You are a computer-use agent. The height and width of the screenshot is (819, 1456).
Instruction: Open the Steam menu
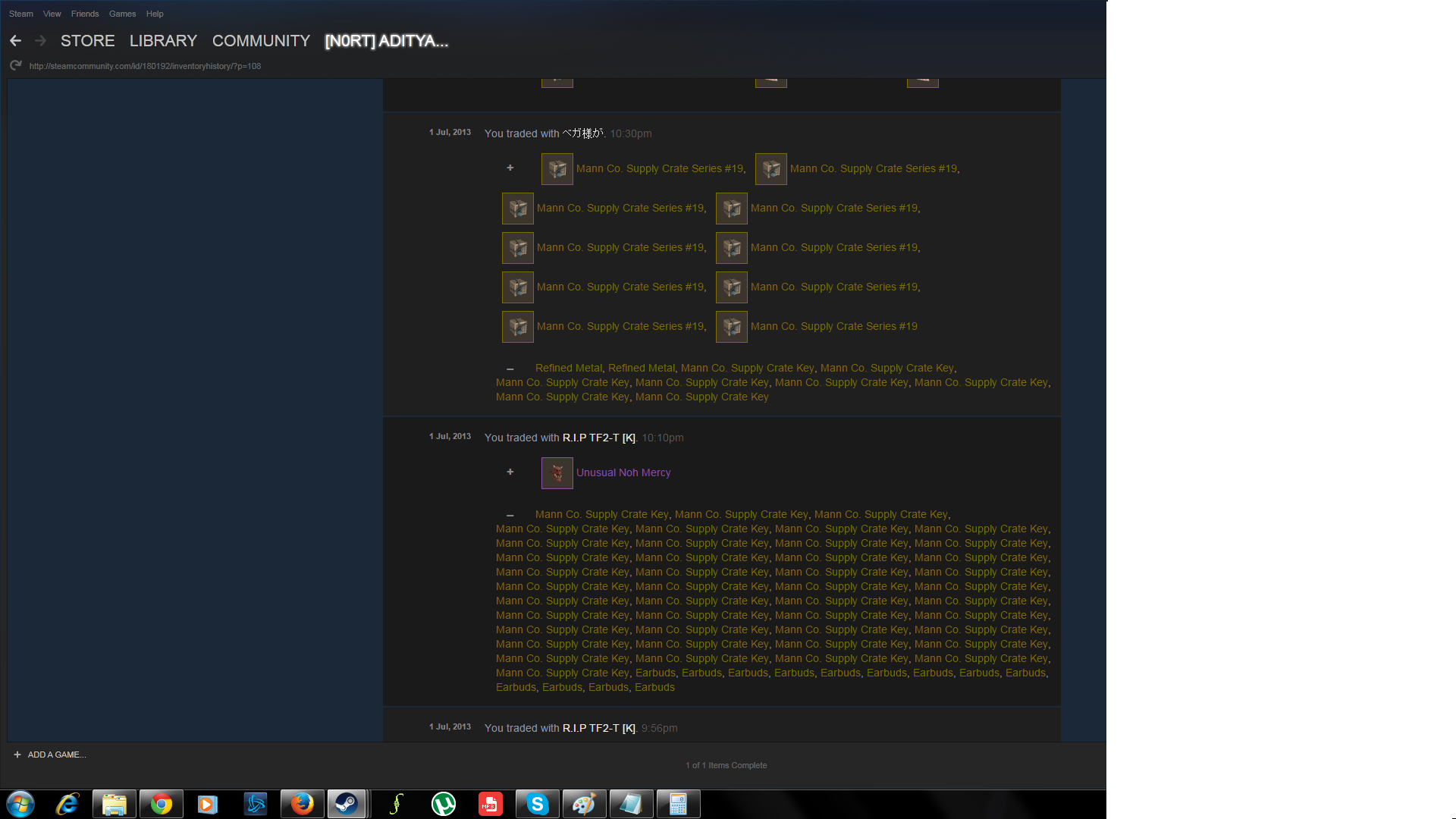click(21, 14)
